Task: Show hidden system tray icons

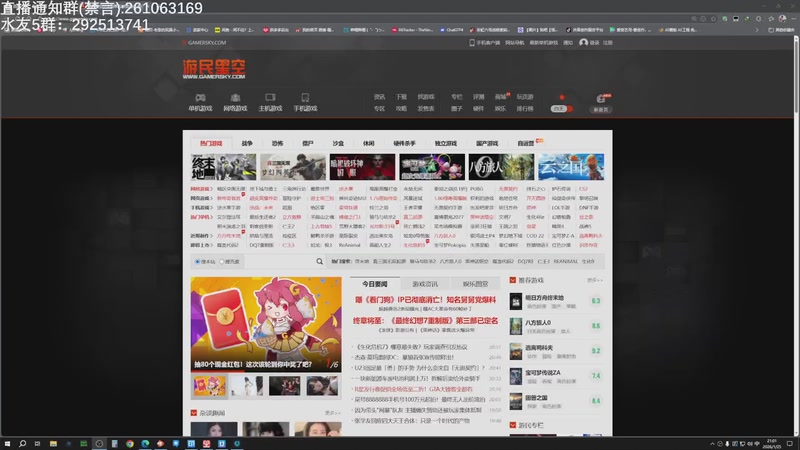Action: pyautogui.click(x=712, y=444)
